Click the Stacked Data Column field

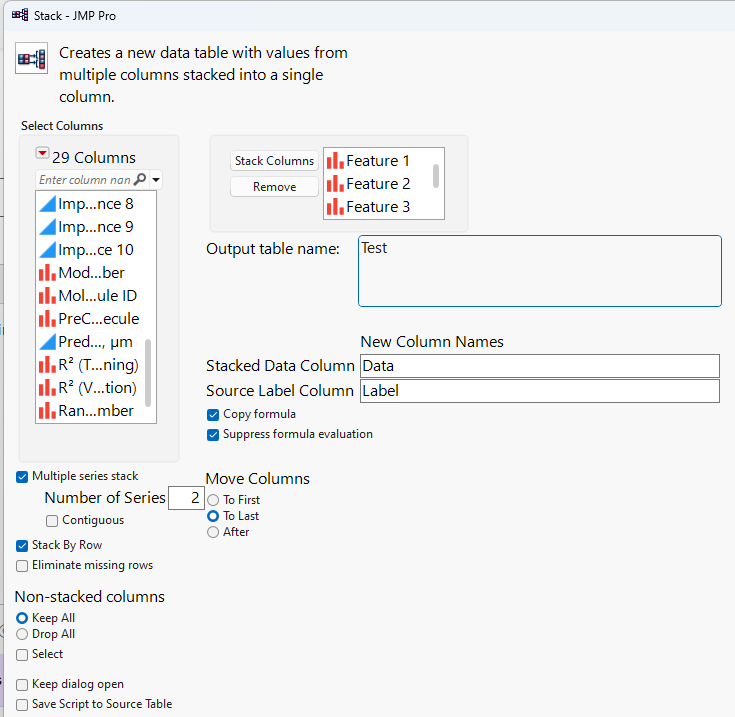point(540,366)
